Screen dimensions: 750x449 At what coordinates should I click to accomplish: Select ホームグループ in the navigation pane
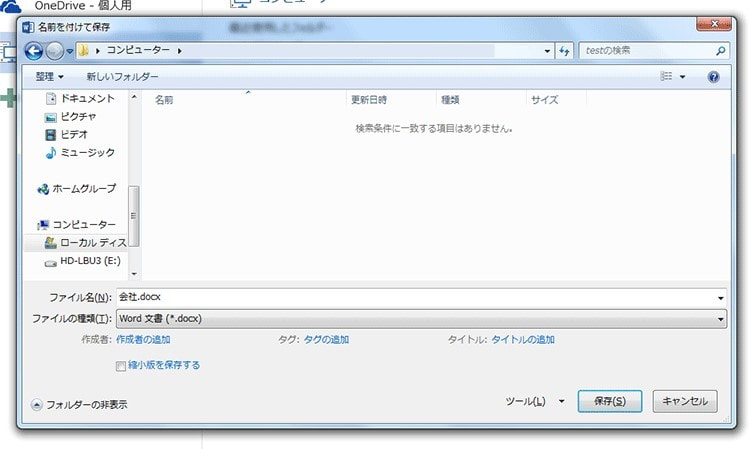(83, 189)
